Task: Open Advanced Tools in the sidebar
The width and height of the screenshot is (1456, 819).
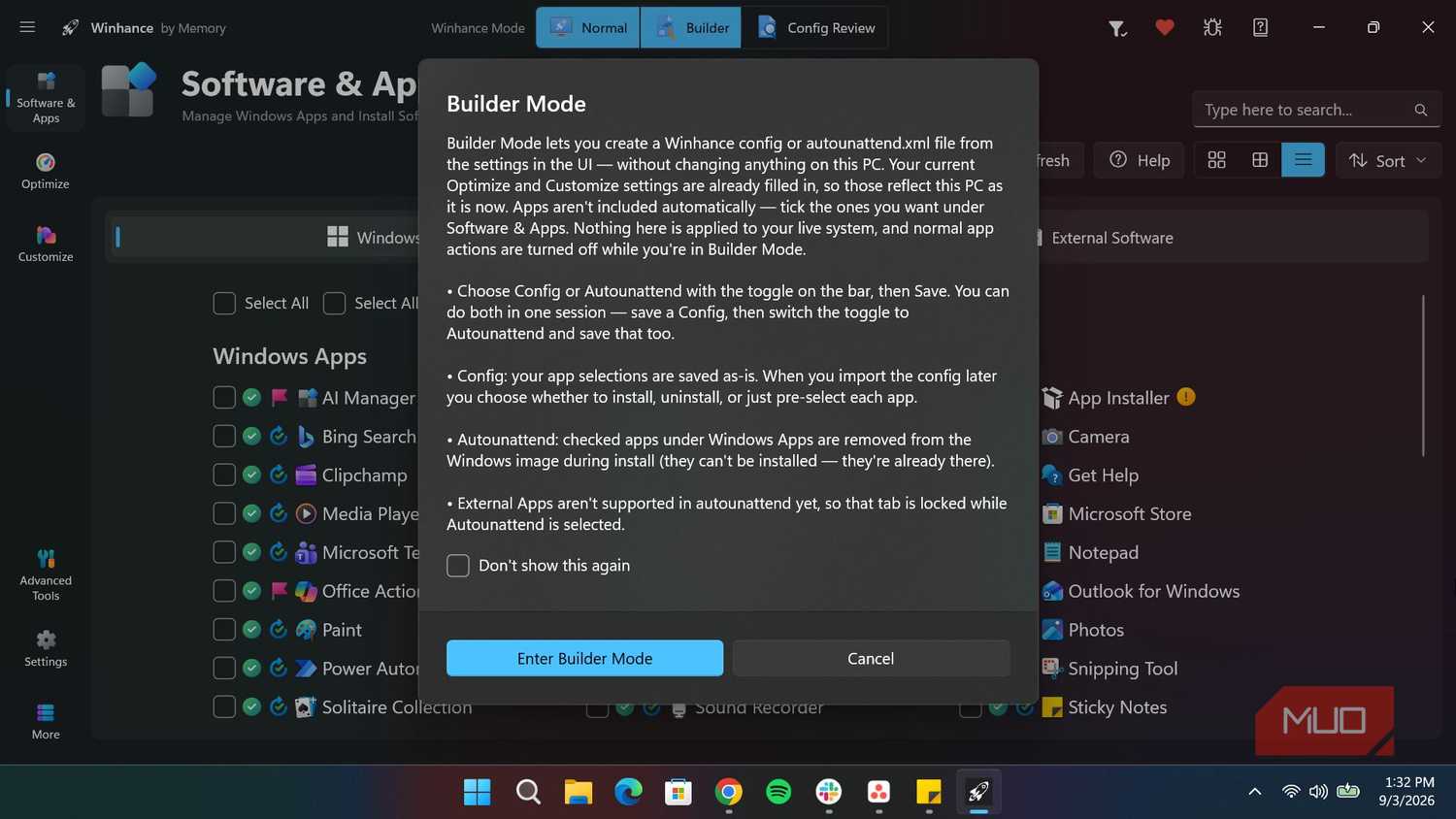Action: click(x=46, y=574)
